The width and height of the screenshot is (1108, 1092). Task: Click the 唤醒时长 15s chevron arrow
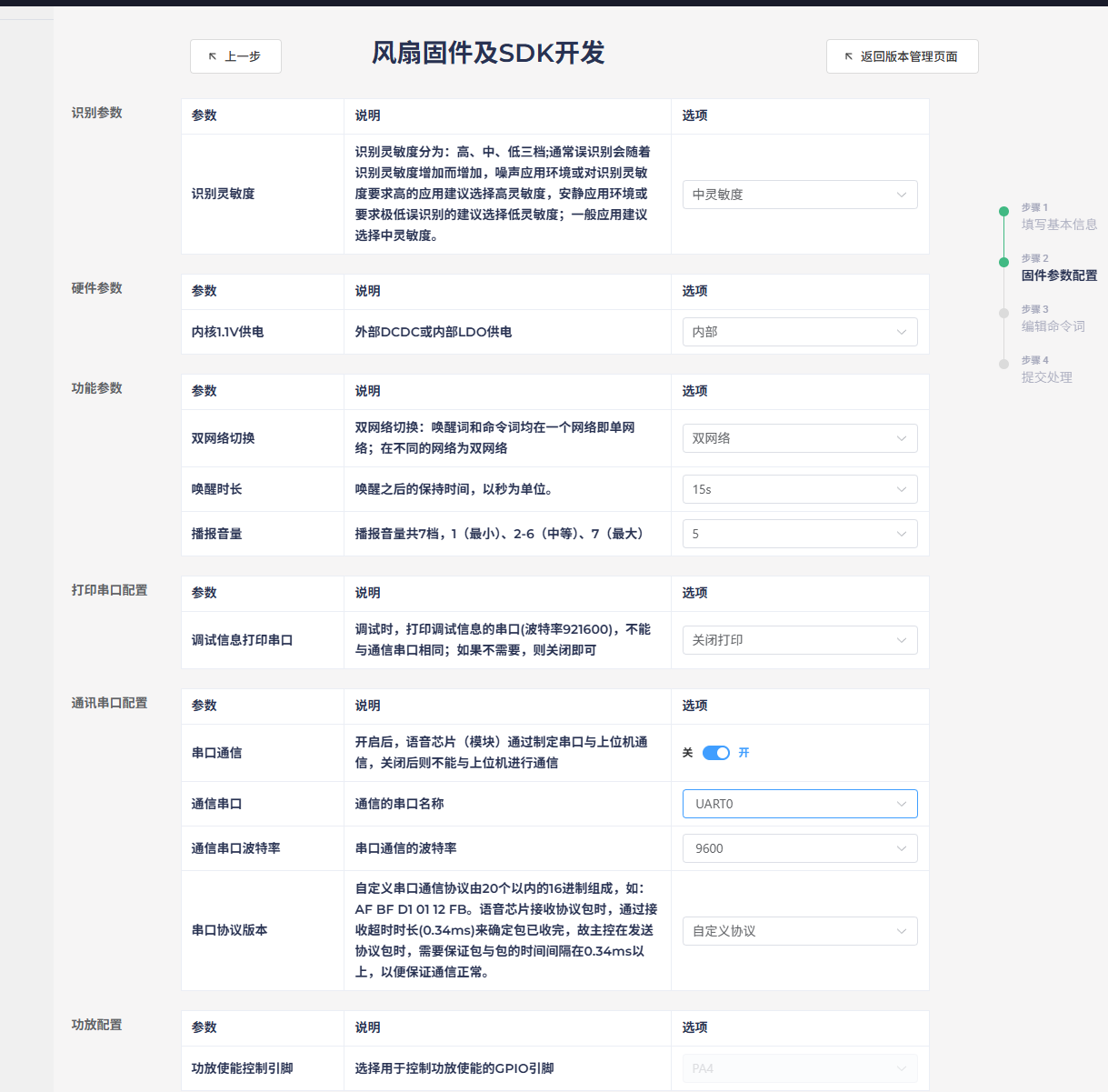(901, 489)
